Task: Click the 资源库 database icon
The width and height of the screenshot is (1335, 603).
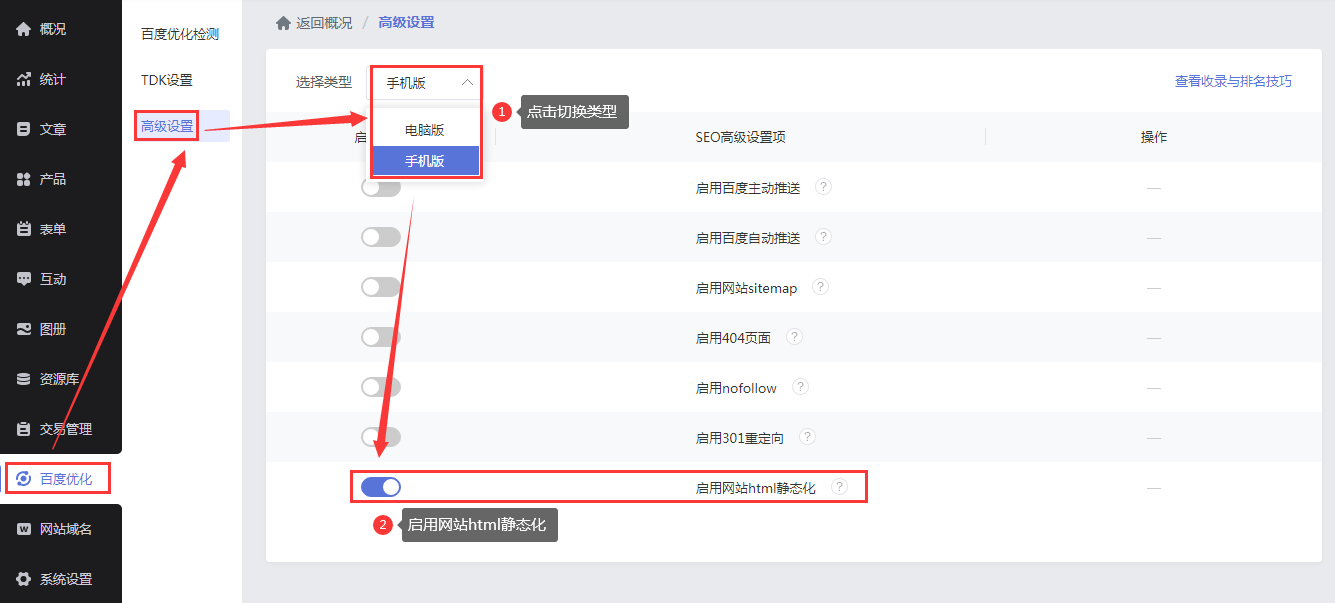Action: (x=24, y=379)
